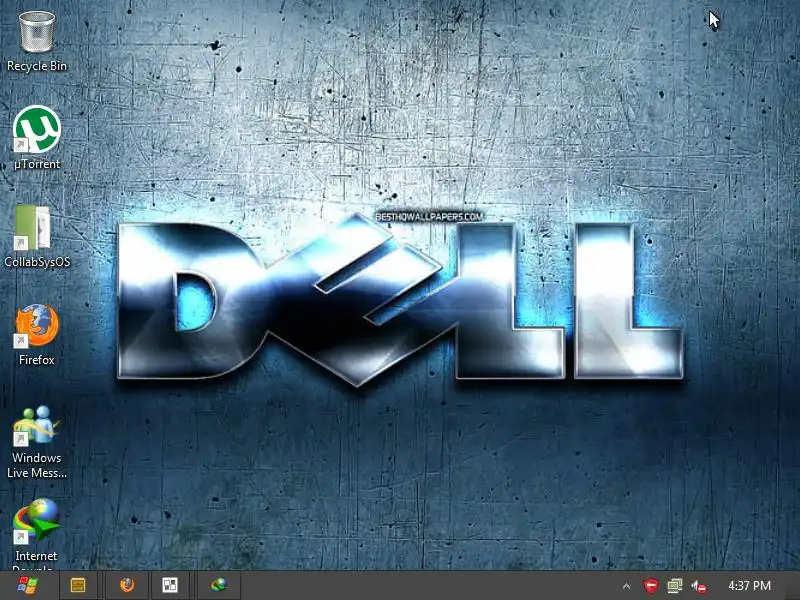This screenshot has width=800, height=600.
Task: Open Windows Live Messenger desktop shortcut
Action: (36, 424)
